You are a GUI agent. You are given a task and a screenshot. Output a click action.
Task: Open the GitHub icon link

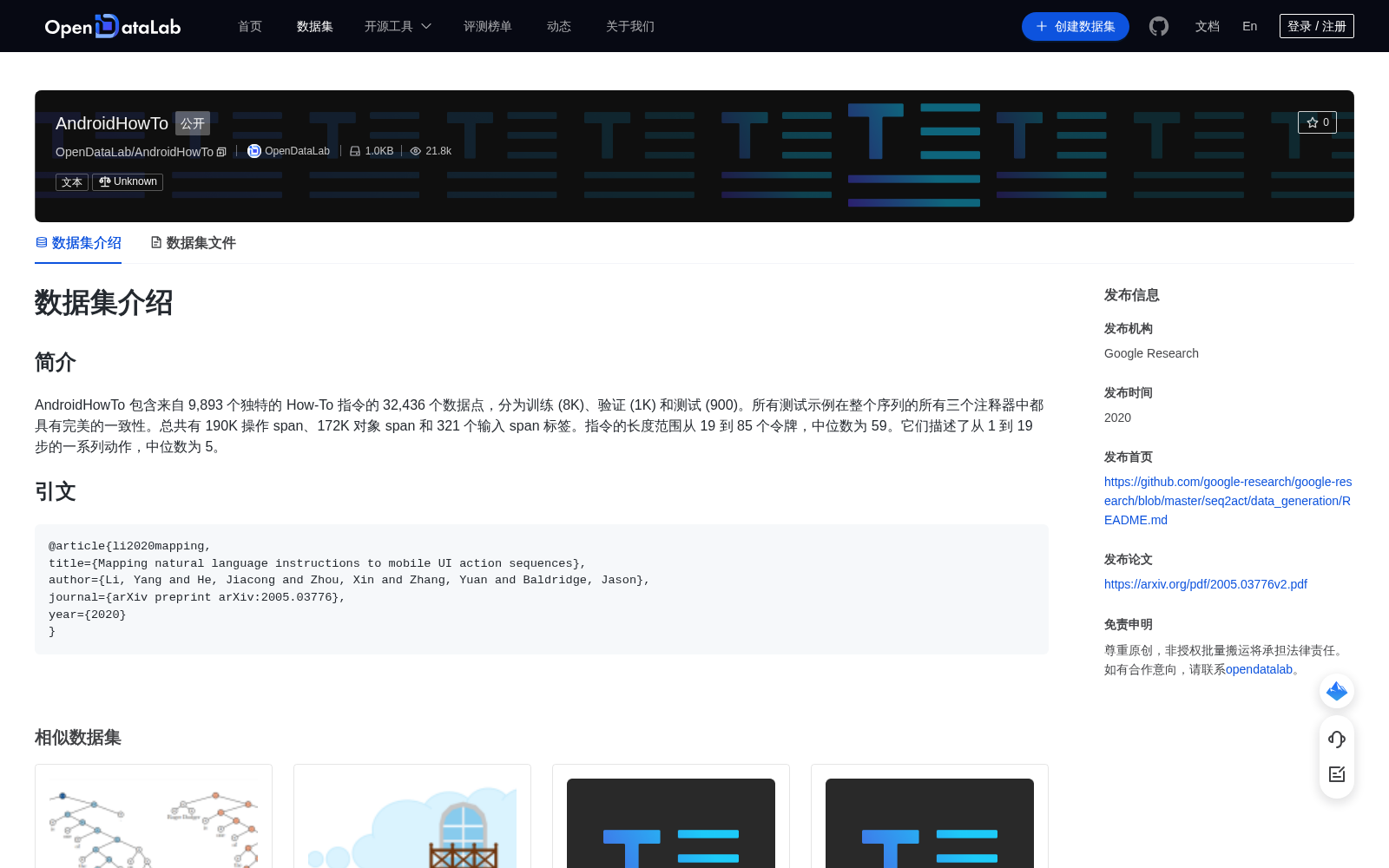pos(1159,26)
